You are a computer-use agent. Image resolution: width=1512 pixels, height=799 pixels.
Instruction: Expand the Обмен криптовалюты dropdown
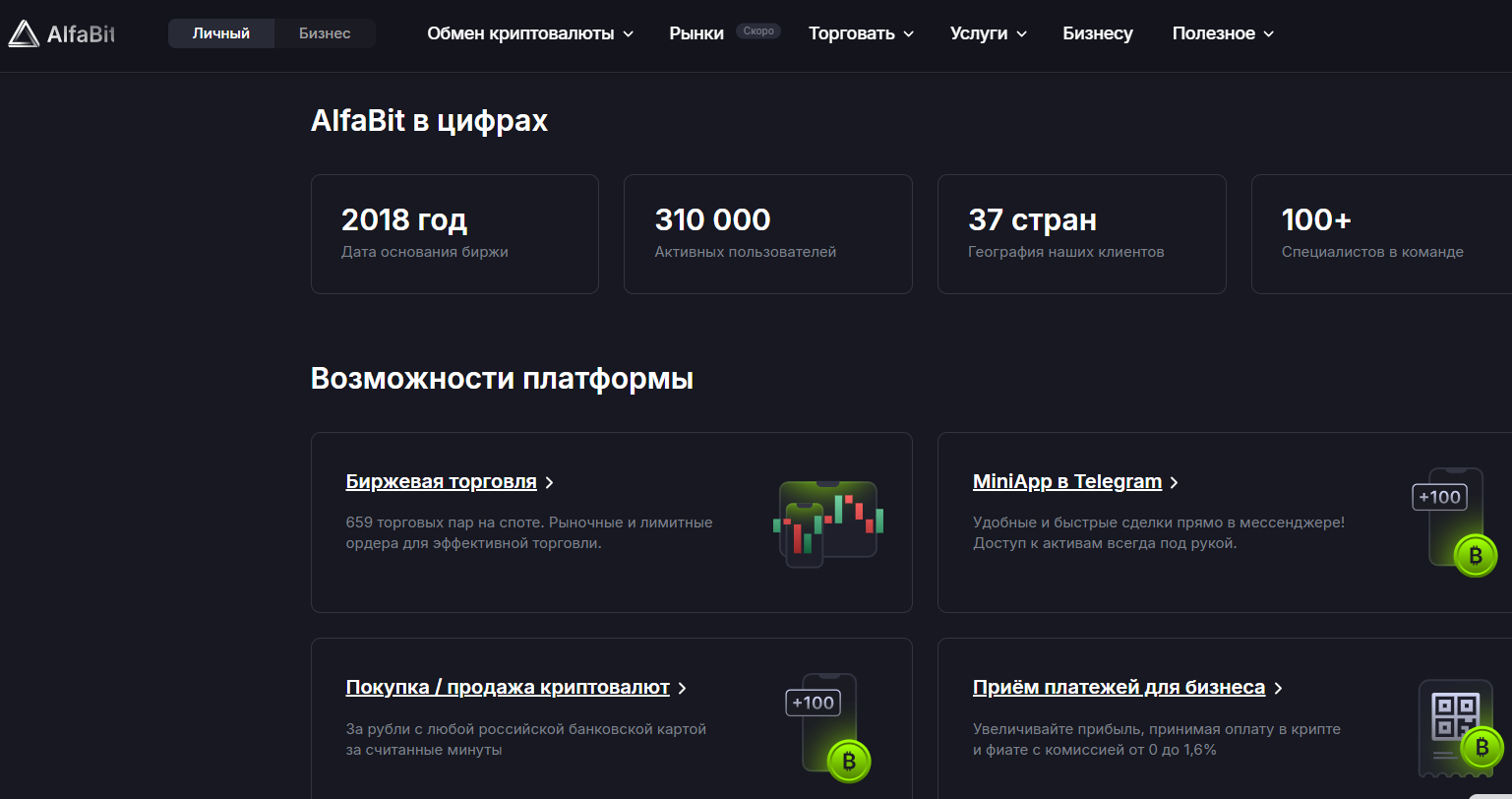tap(530, 33)
